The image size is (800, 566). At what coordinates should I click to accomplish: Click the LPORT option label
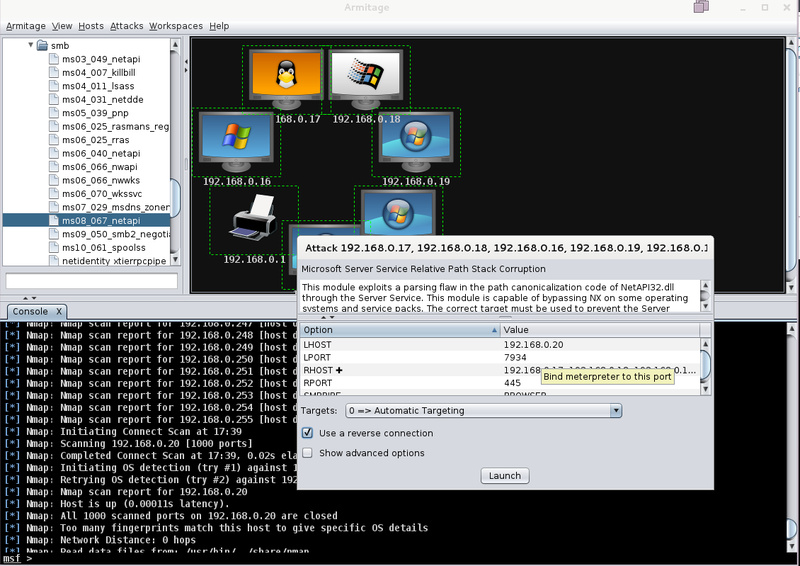(x=317, y=357)
